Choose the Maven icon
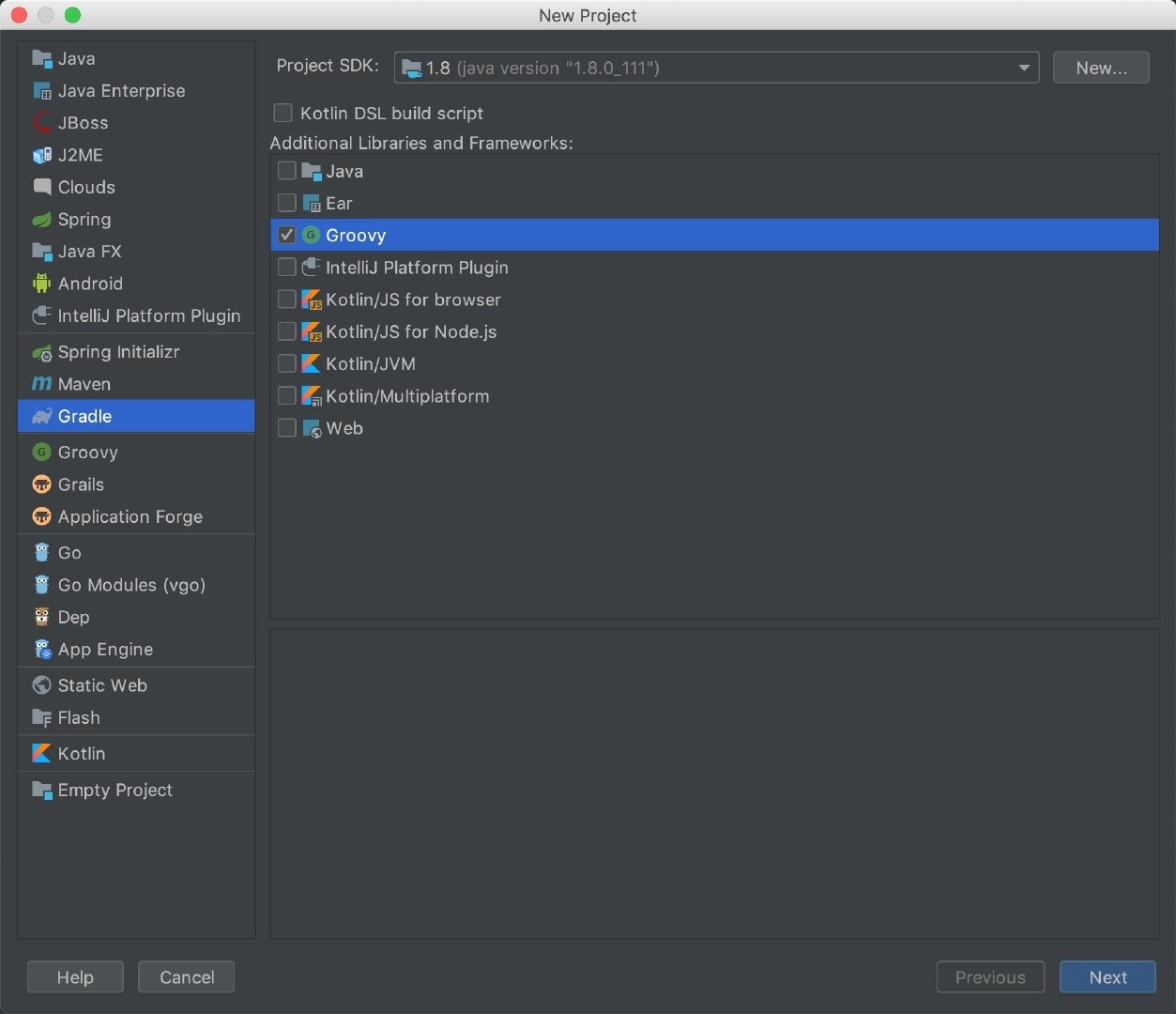The image size is (1176, 1014). 41,384
